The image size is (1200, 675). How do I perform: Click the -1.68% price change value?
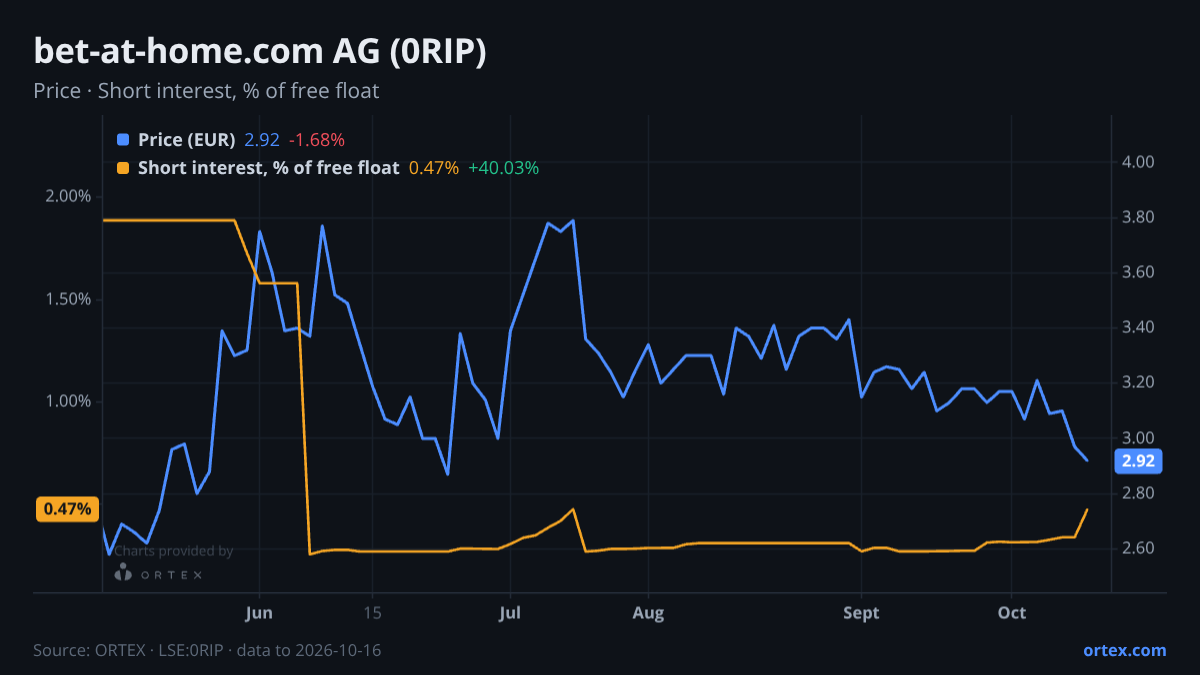(316, 140)
